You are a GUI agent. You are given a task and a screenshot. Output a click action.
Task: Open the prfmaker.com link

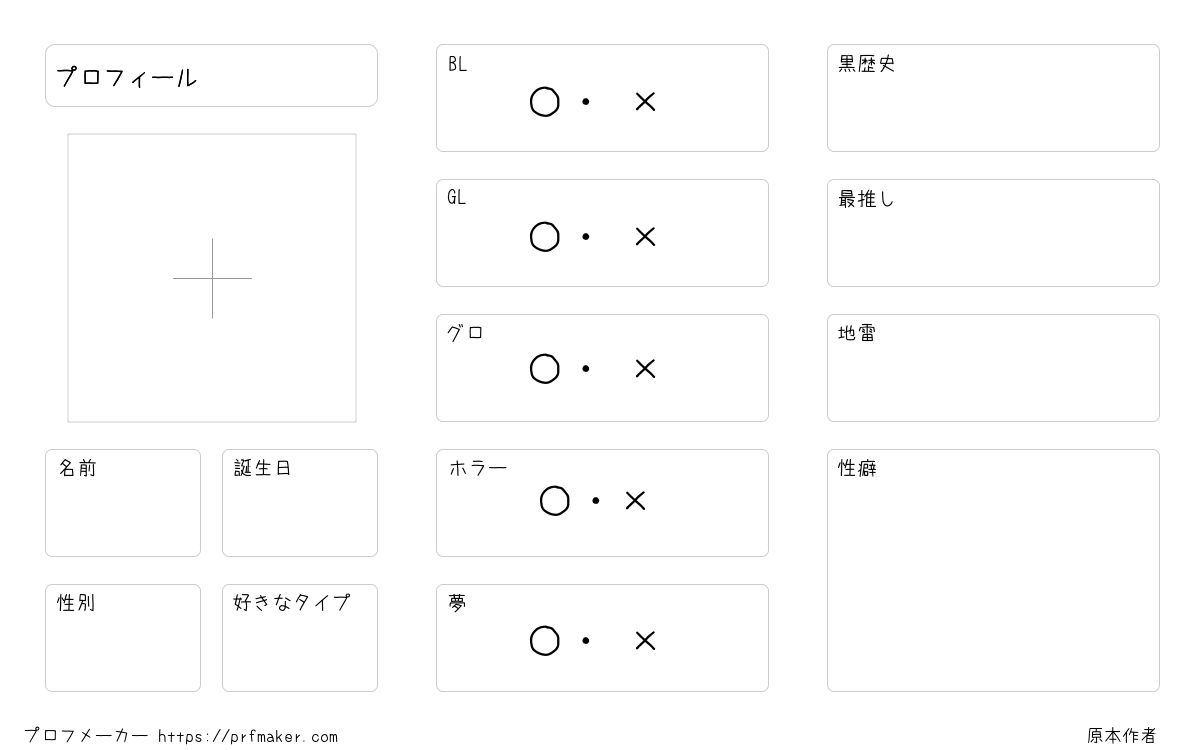(x=248, y=737)
